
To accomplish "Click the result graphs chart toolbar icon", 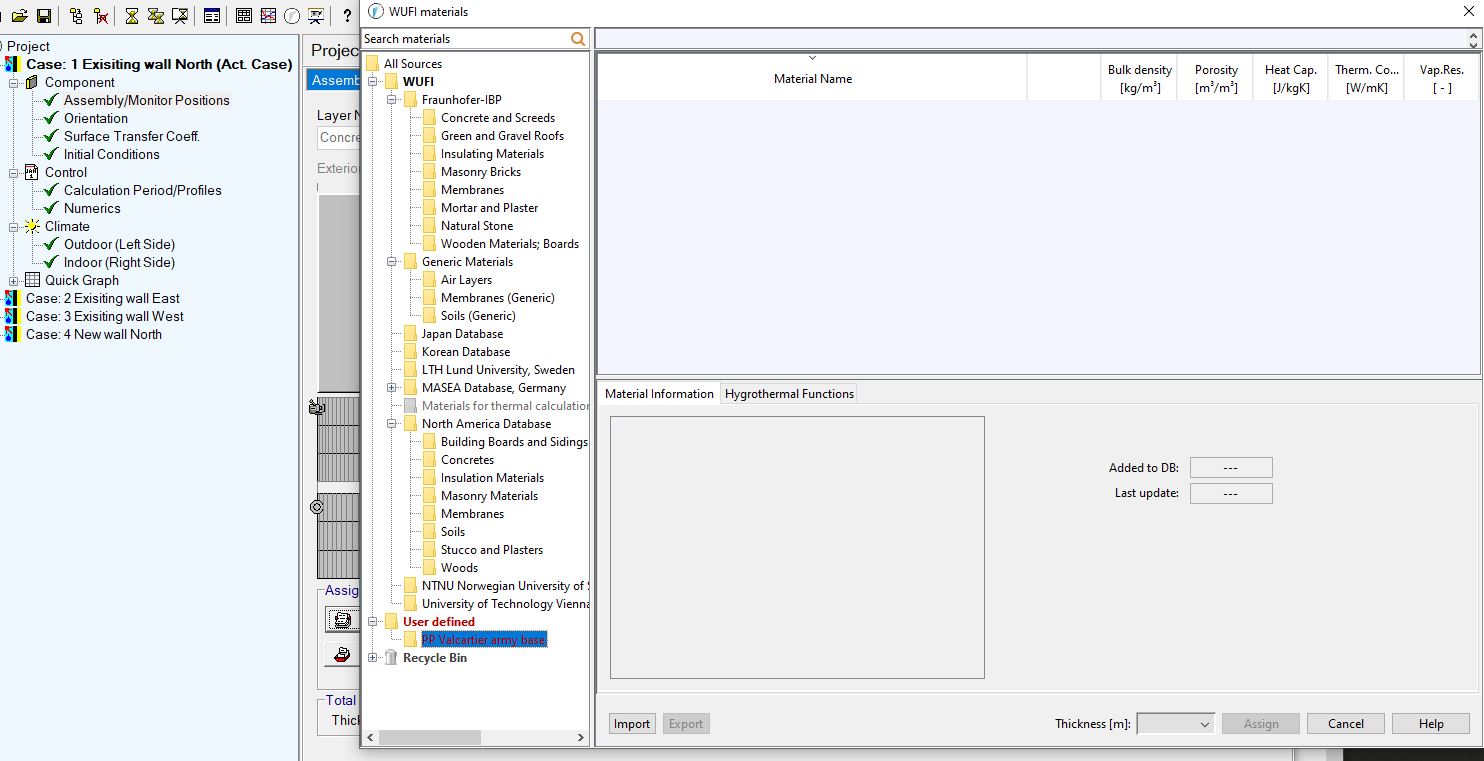I will (x=268, y=16).
